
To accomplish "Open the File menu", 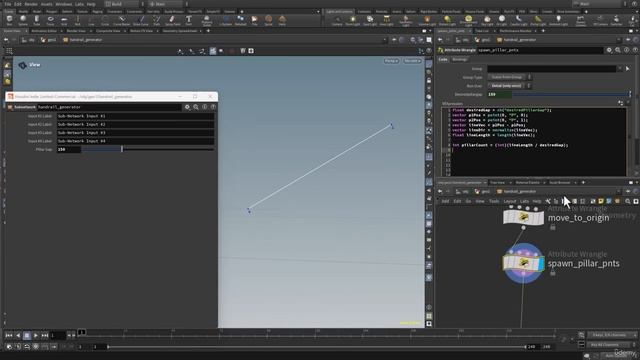I will coord(8,4).
